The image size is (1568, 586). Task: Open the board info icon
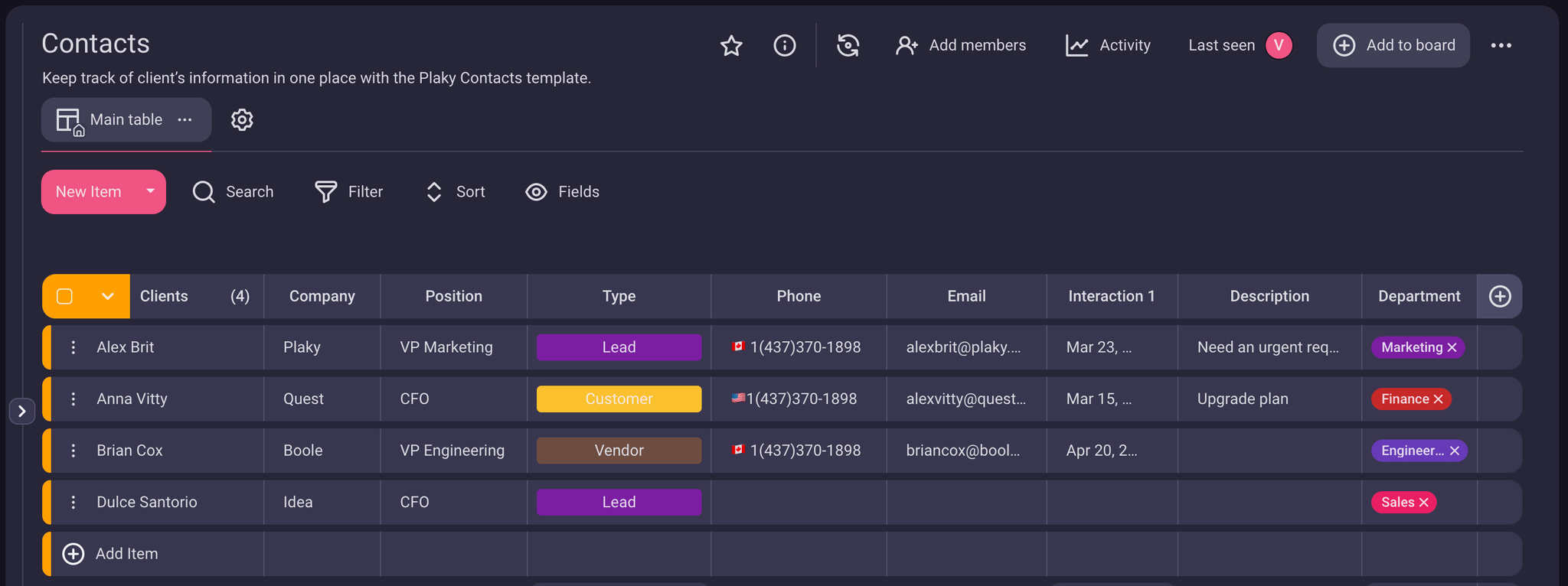point(784,46)
